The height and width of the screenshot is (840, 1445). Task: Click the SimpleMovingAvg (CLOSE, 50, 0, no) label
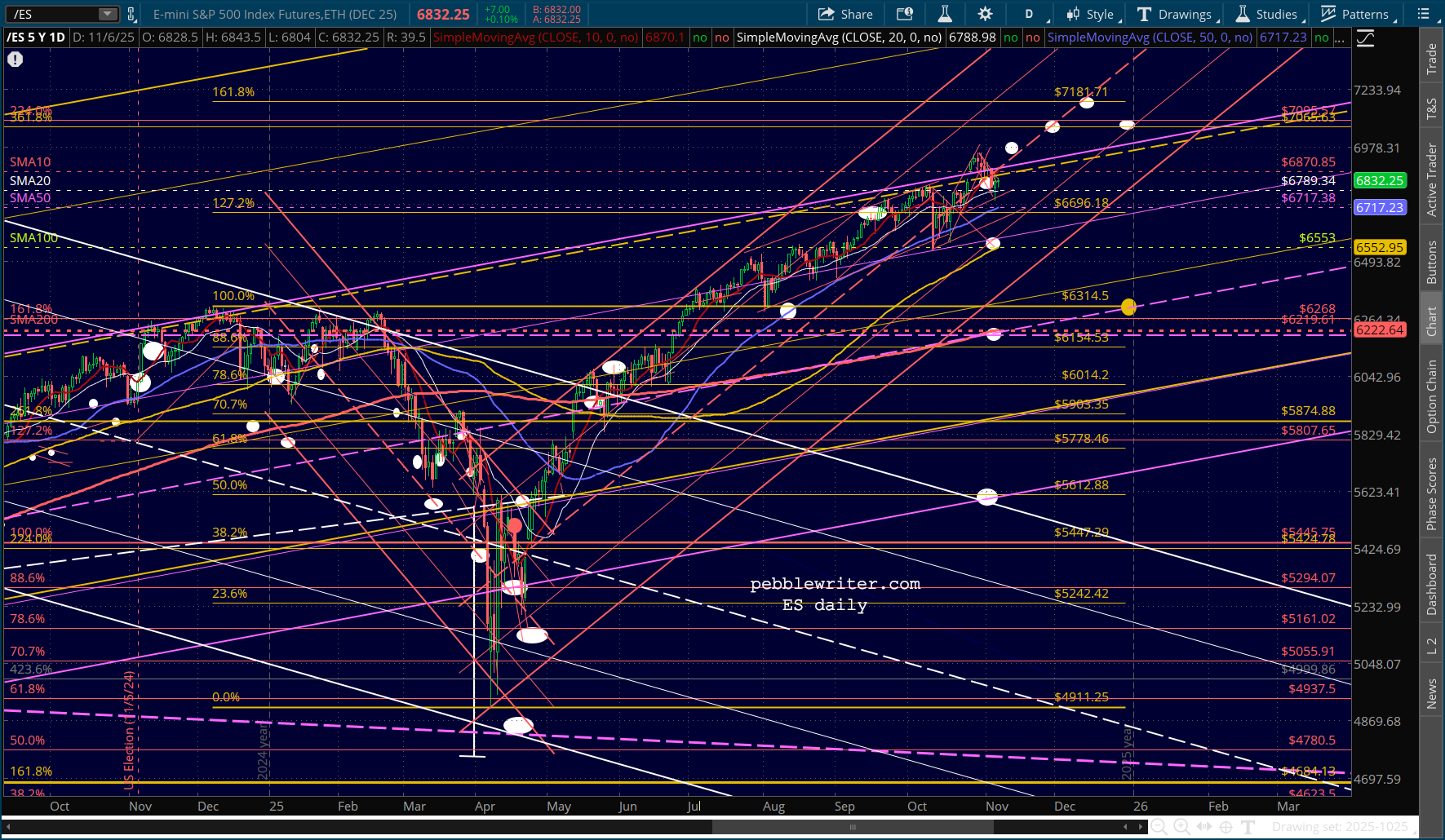click(x=1150, y=38)
